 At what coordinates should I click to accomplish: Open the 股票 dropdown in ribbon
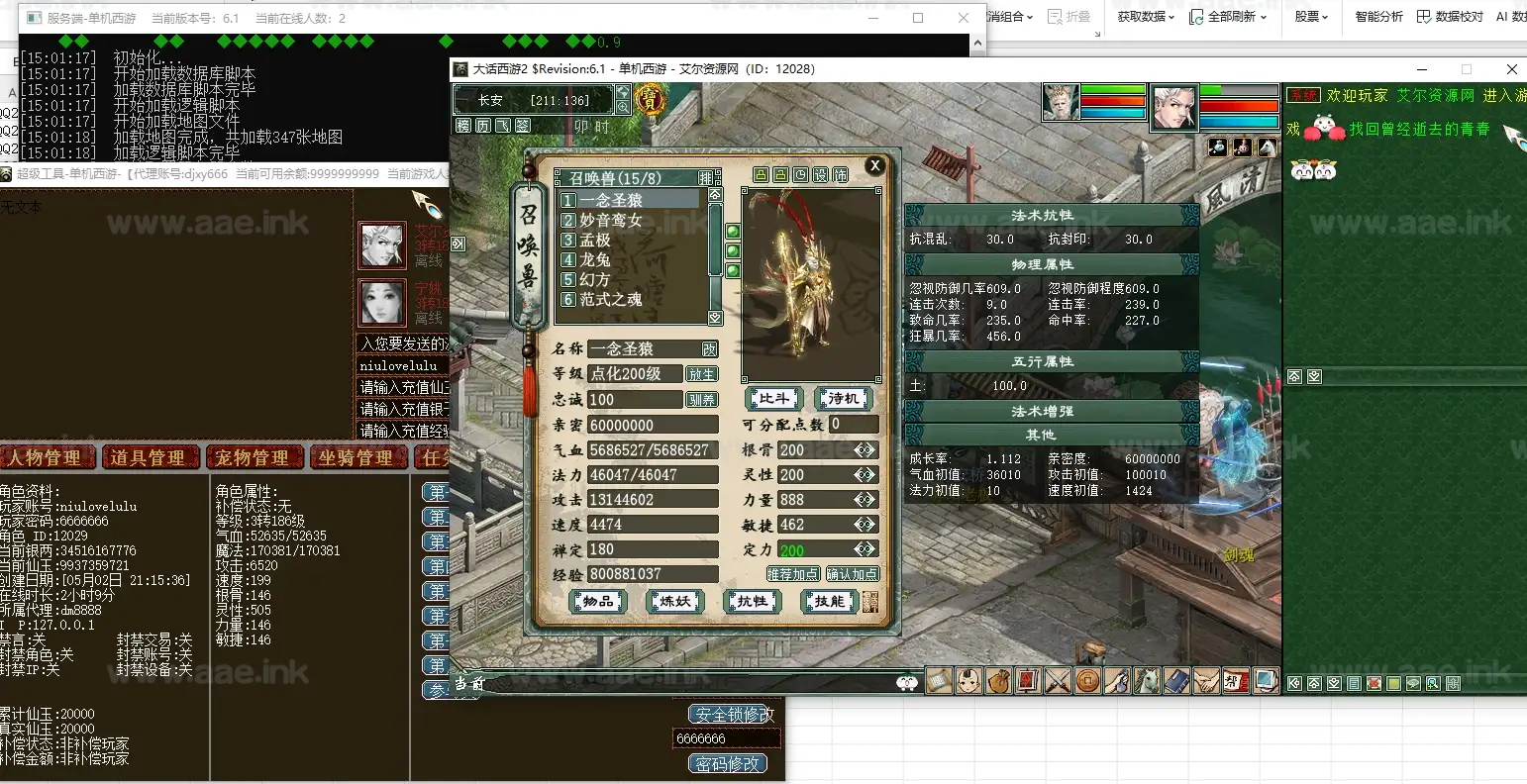click(x=1311, y=17)
